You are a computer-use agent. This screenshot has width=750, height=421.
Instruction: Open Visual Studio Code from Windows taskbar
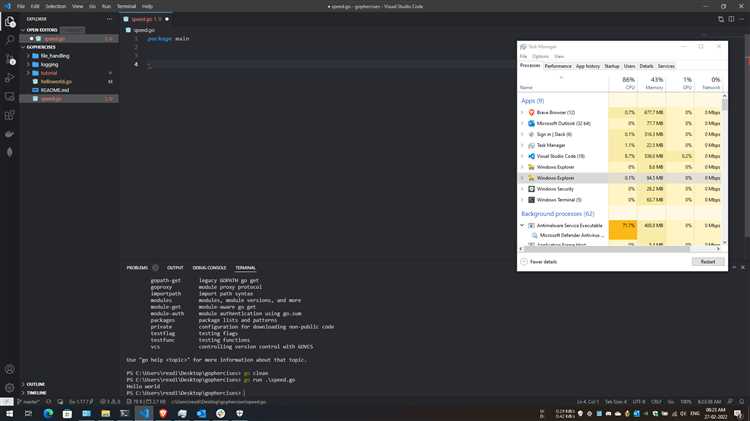pyautogui.click(x=144, y=413)
